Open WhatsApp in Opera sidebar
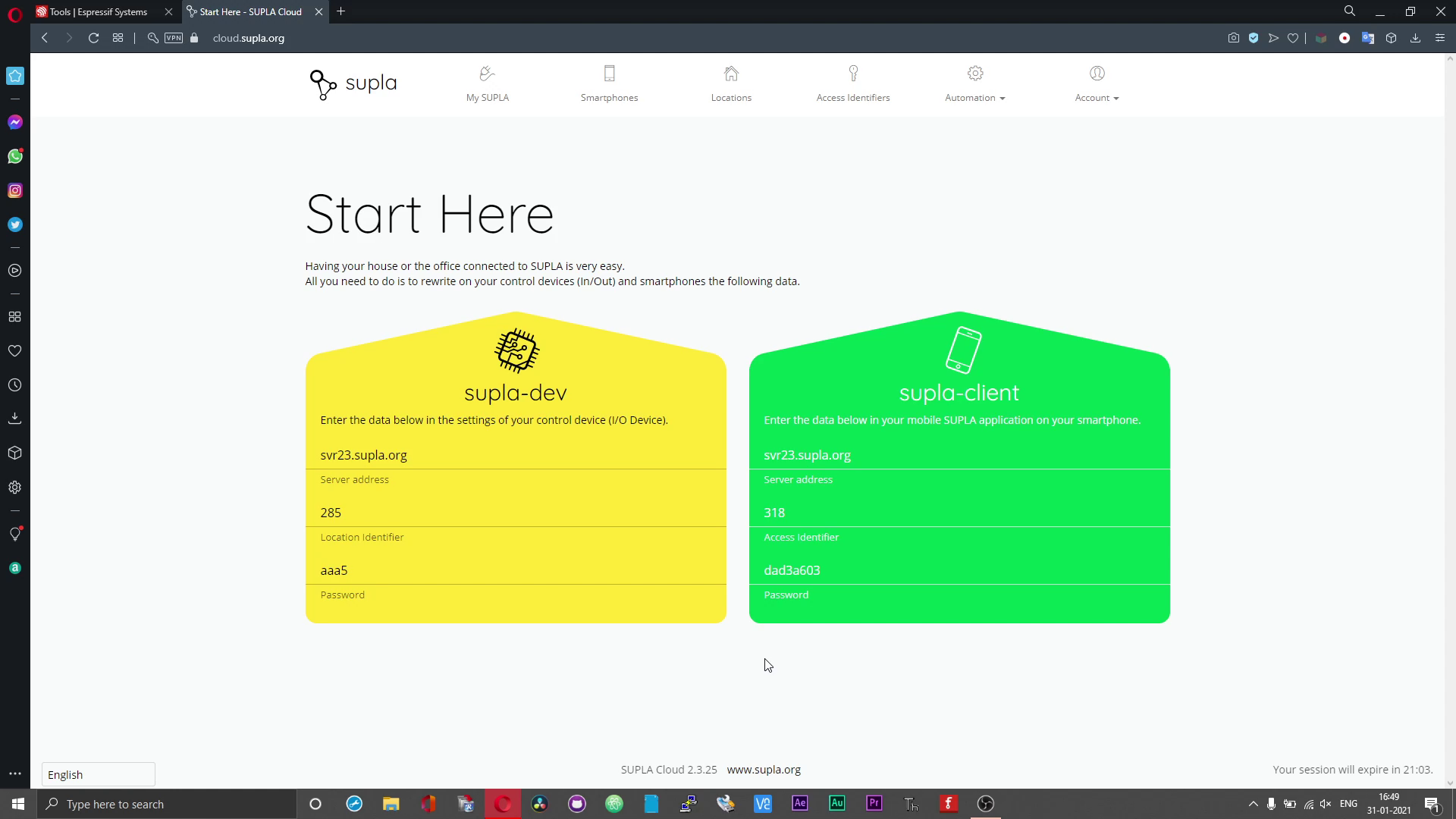The image size is (1456, 819). pos(15,156)
